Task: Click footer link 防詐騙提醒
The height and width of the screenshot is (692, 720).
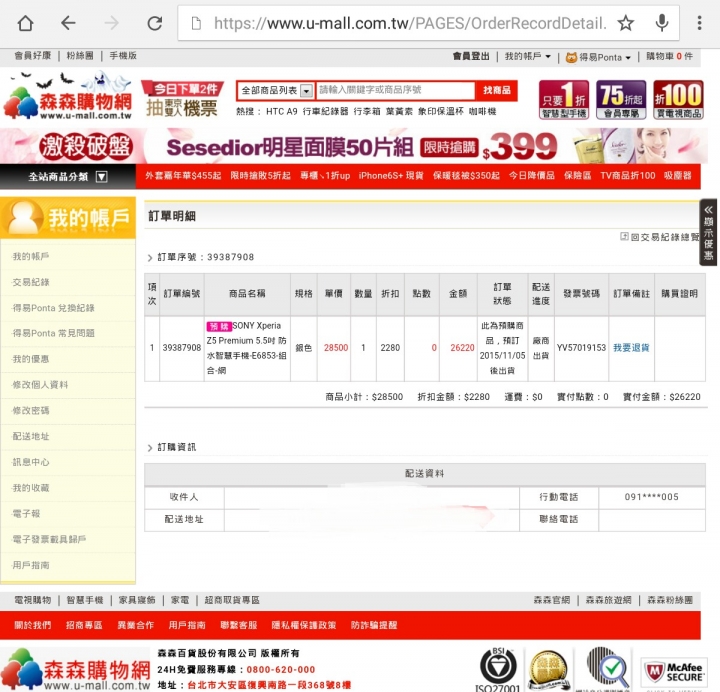Action: coord(374,625)
